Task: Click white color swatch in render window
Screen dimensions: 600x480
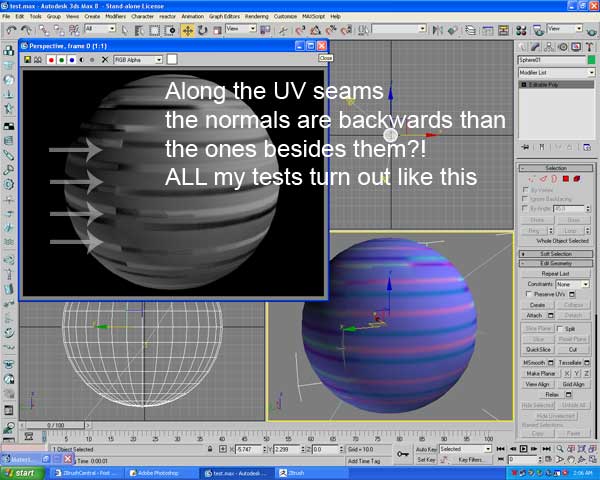Action: click(172, 59)
